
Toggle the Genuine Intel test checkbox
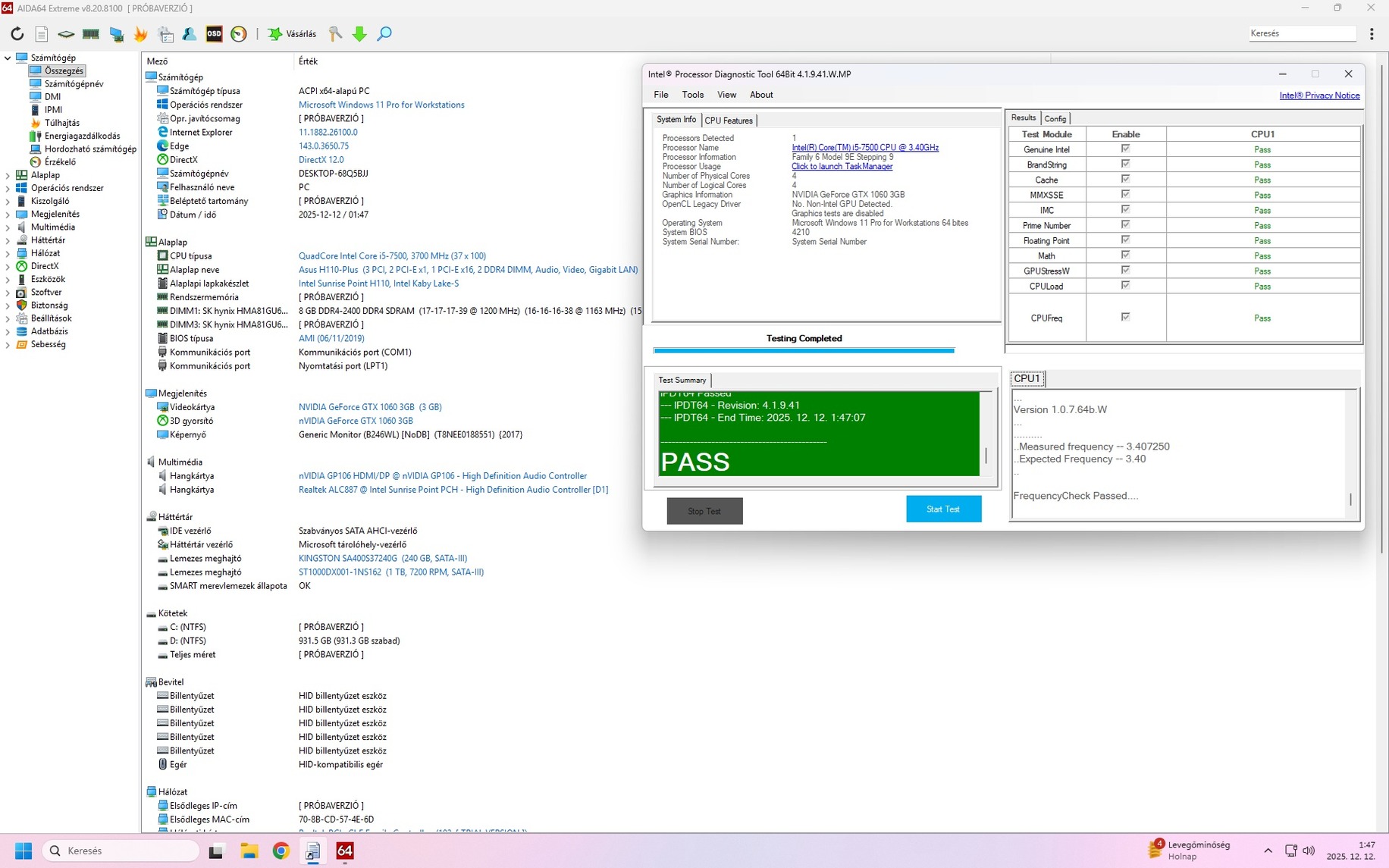(1125, 149)
